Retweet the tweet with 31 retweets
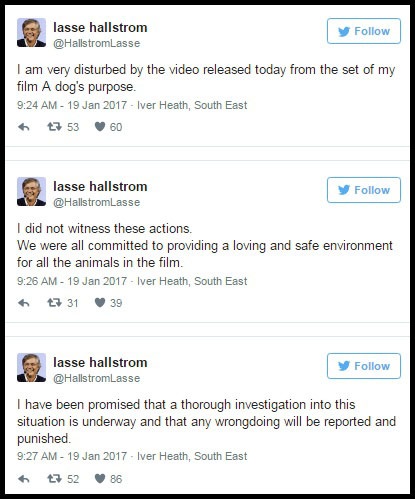Image resolution: width=415 pixels, height=499 pixels. point(54,303)
